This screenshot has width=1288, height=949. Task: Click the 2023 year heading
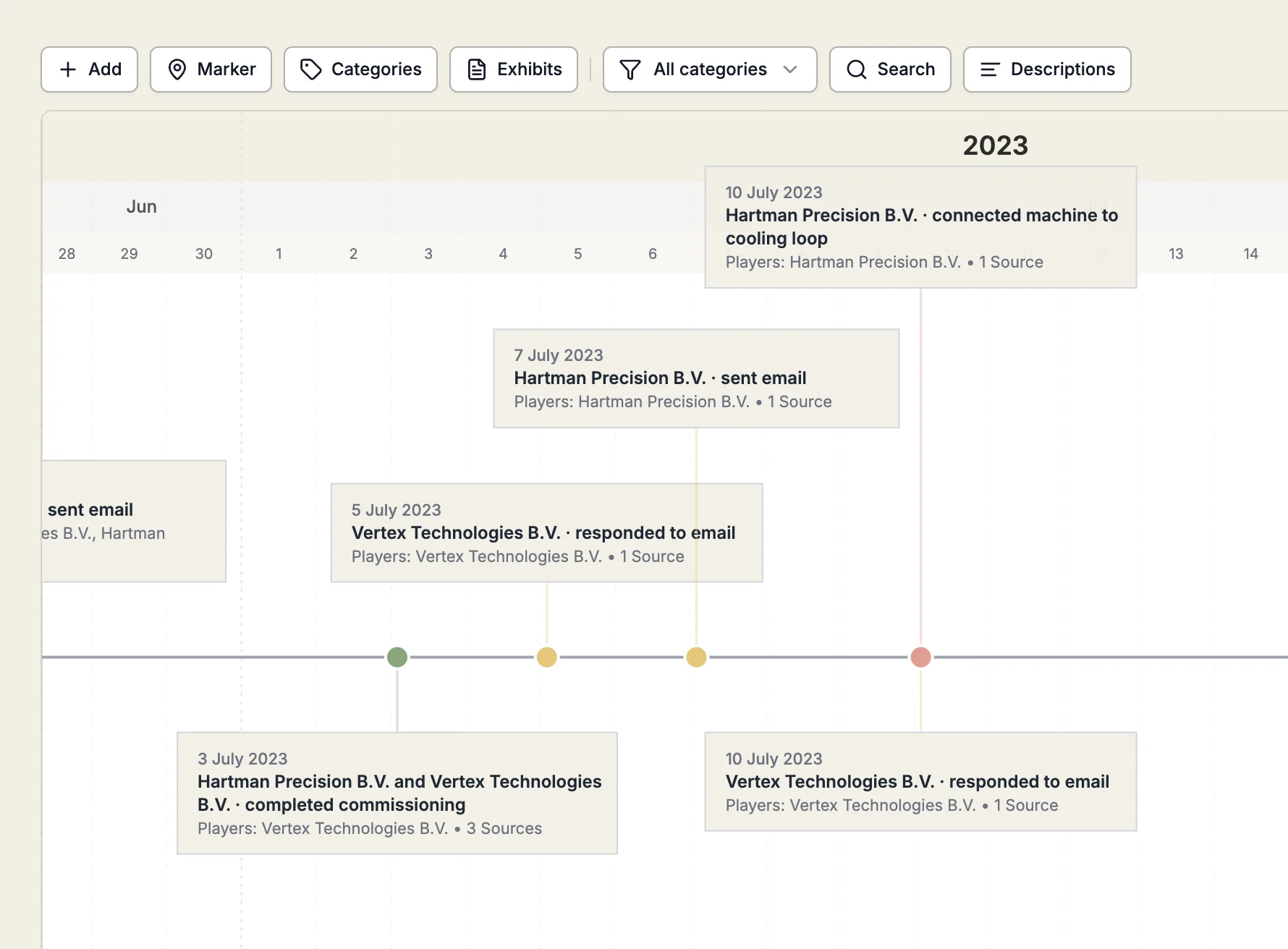point(995,145)
